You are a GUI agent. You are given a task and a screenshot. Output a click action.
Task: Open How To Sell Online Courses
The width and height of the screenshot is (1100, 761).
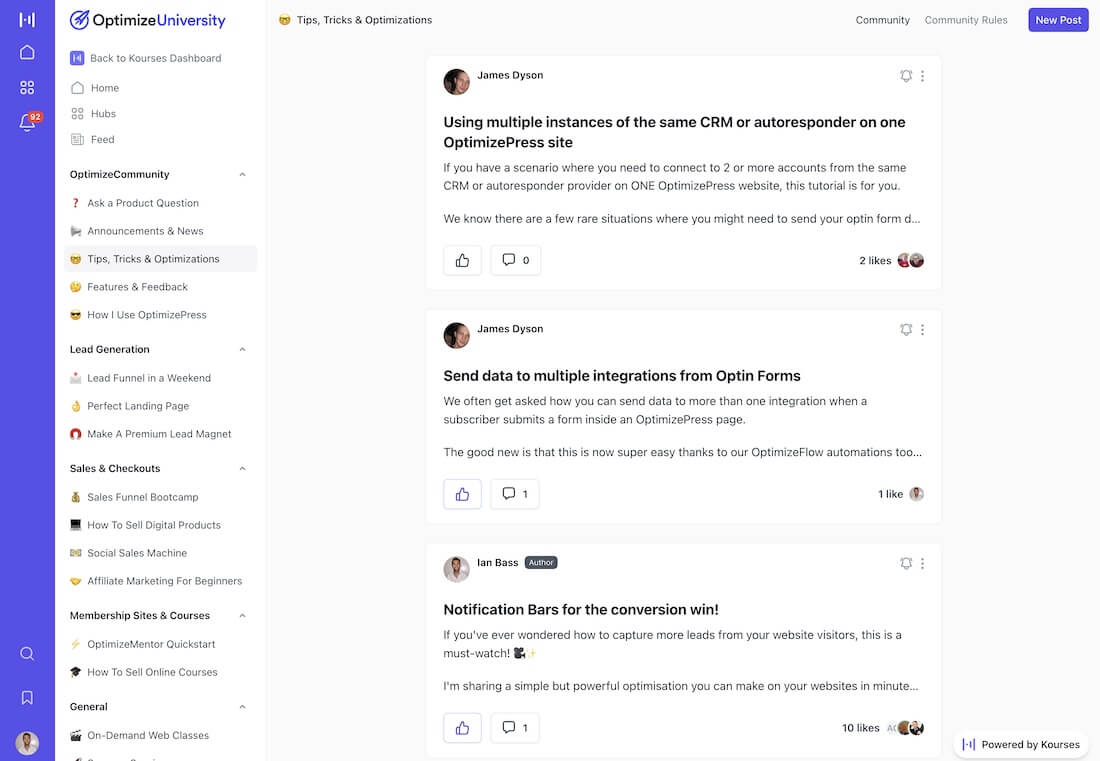[x=160, y=673]
